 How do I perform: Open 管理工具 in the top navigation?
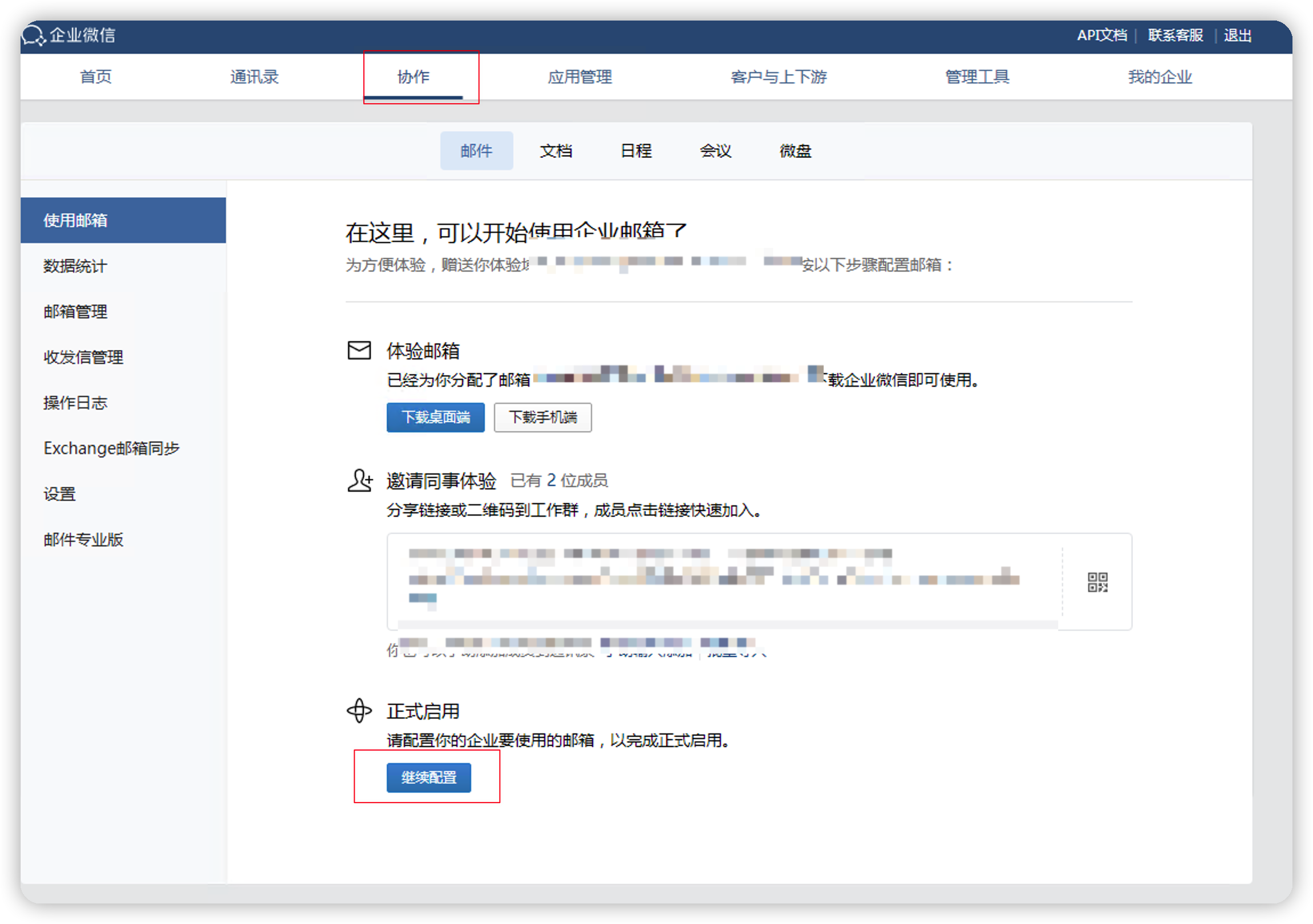[976, 76]
